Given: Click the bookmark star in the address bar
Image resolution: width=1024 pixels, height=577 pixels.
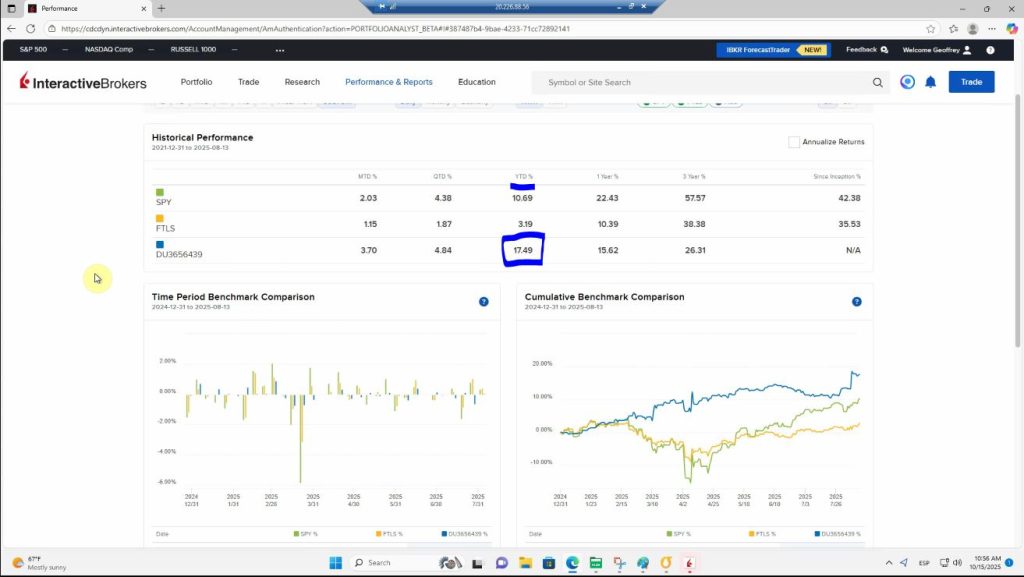Looking at the screenshot, I should tap(931, 29).
